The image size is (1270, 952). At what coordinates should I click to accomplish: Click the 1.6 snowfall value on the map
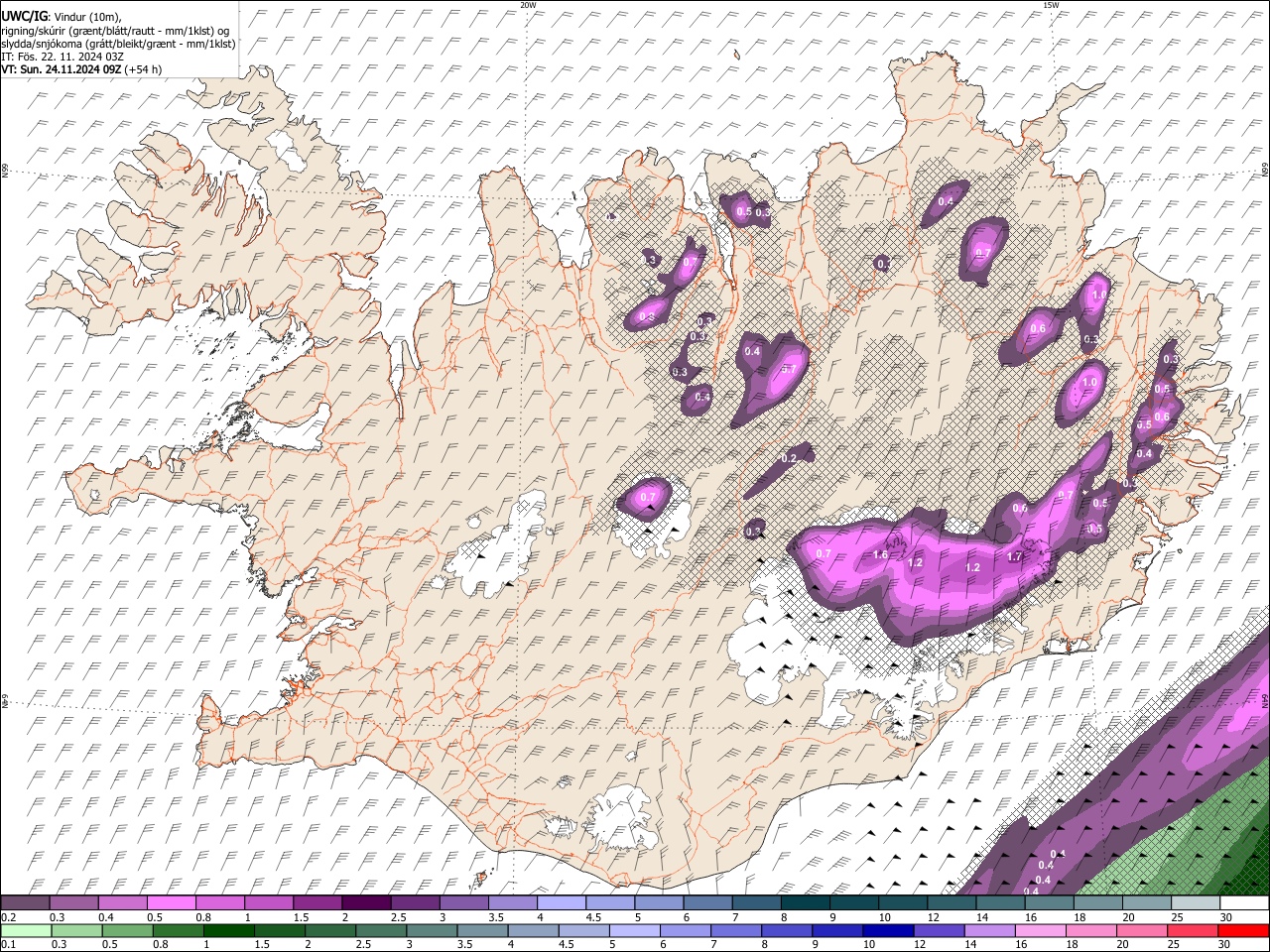click(880, 554)
